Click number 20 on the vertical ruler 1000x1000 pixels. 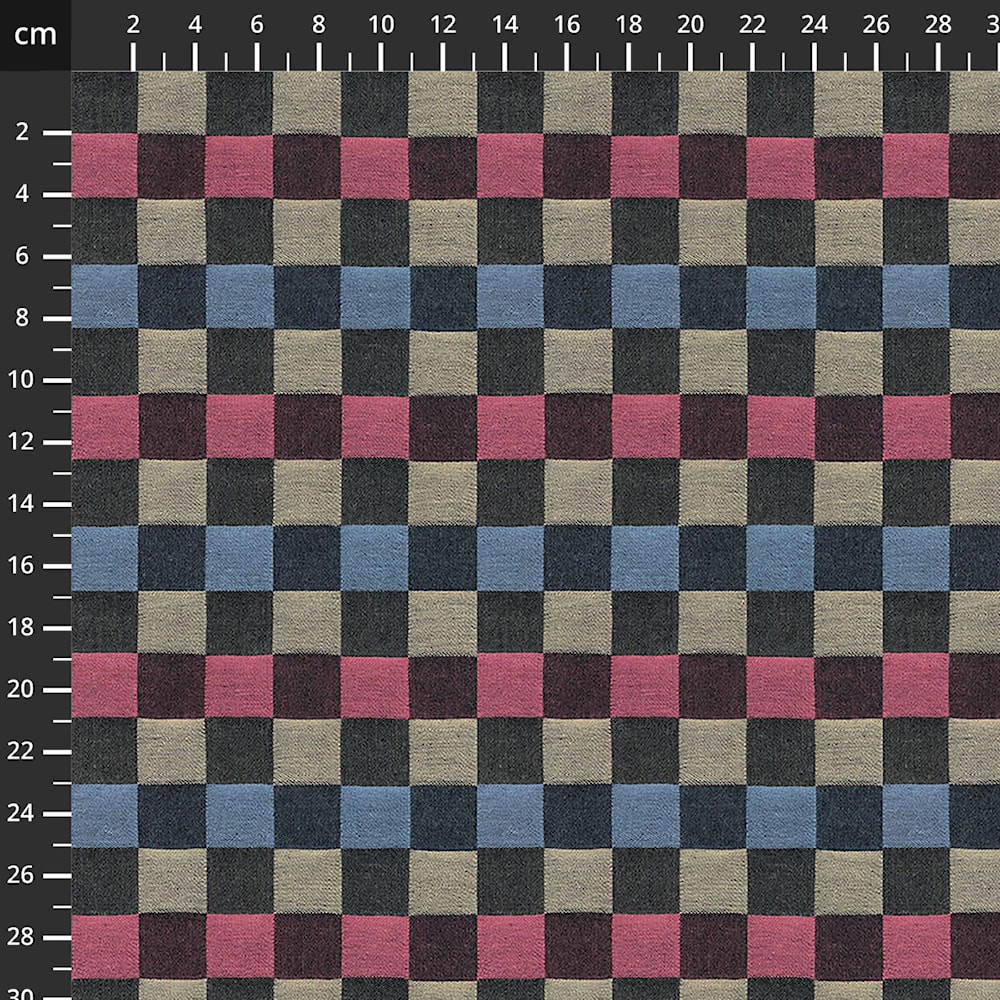click(20, 689)
